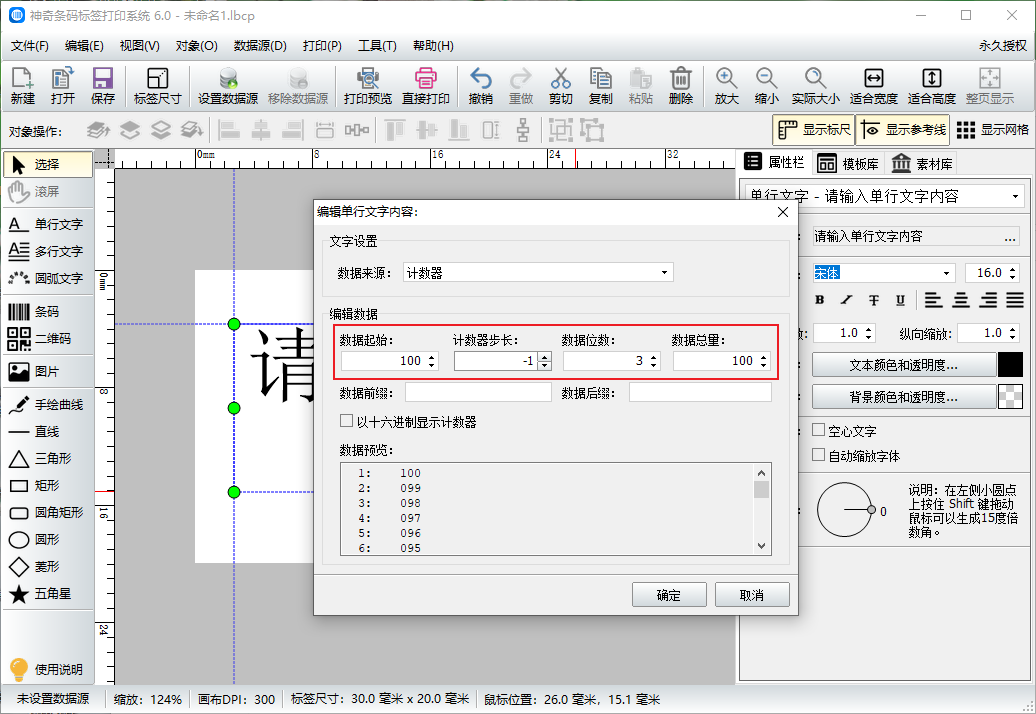Click the black text color swatch

point(1010,365)
